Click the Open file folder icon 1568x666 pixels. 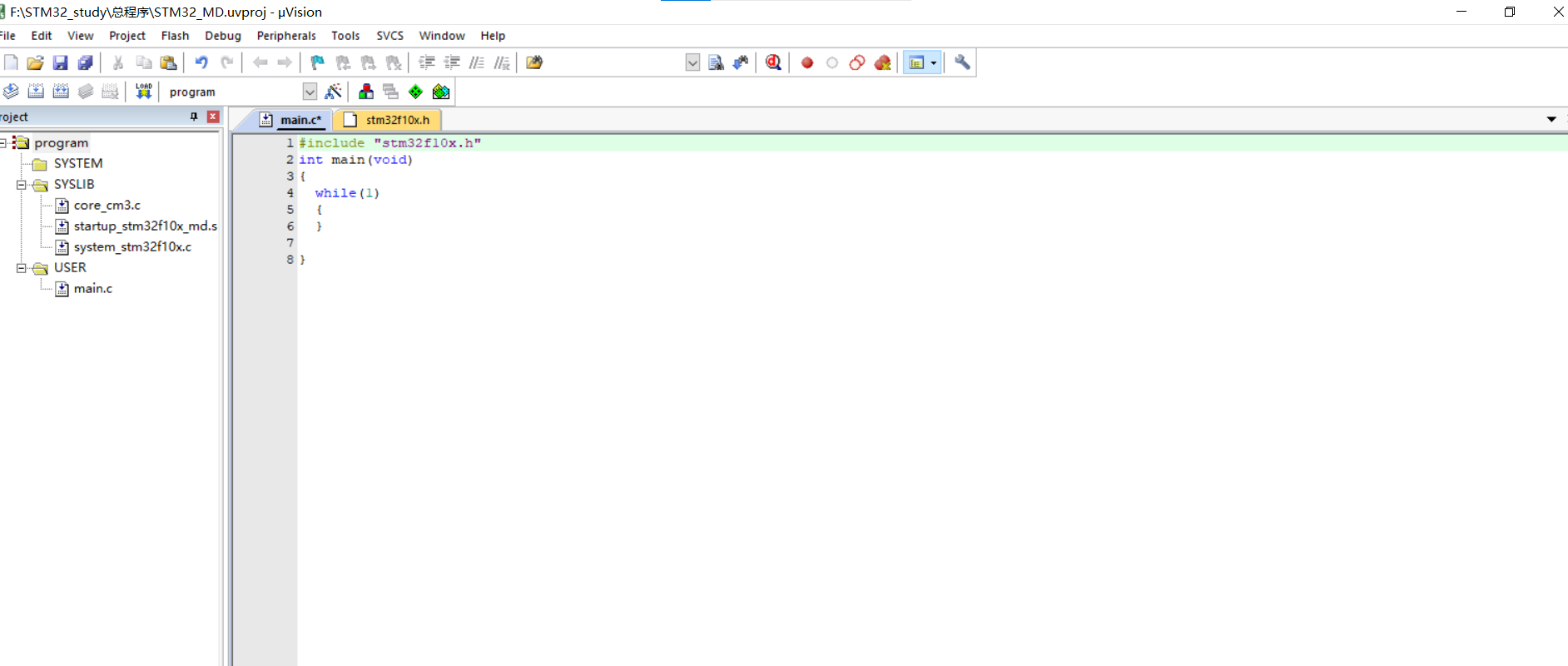(35, 62)
